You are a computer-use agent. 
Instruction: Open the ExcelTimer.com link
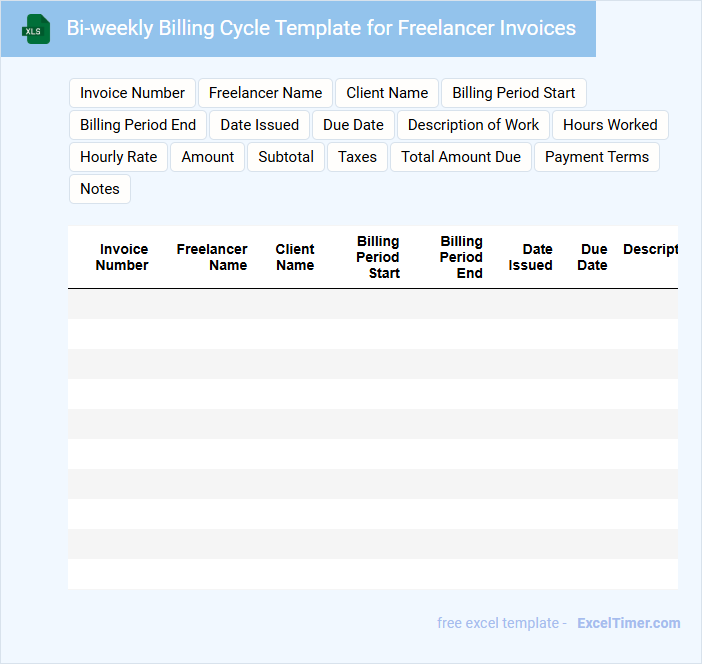(628, 623)
